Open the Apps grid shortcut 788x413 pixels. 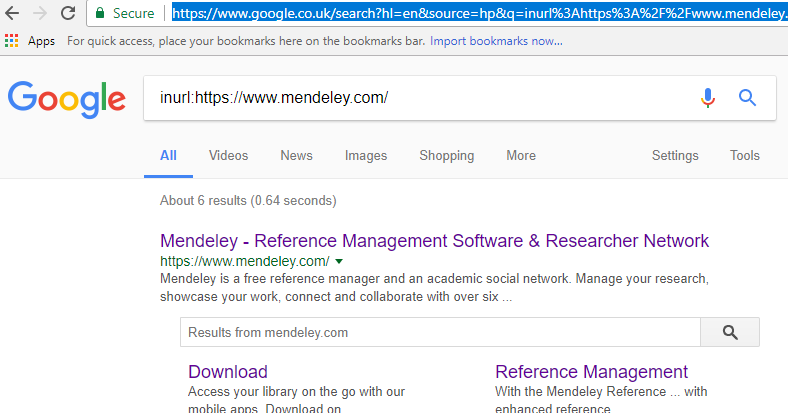12,41
